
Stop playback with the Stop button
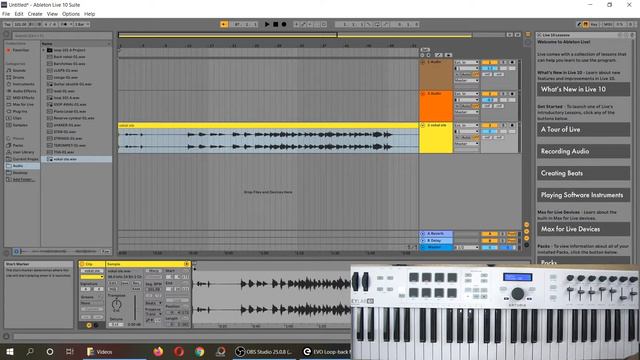click(x=276, y=24)
